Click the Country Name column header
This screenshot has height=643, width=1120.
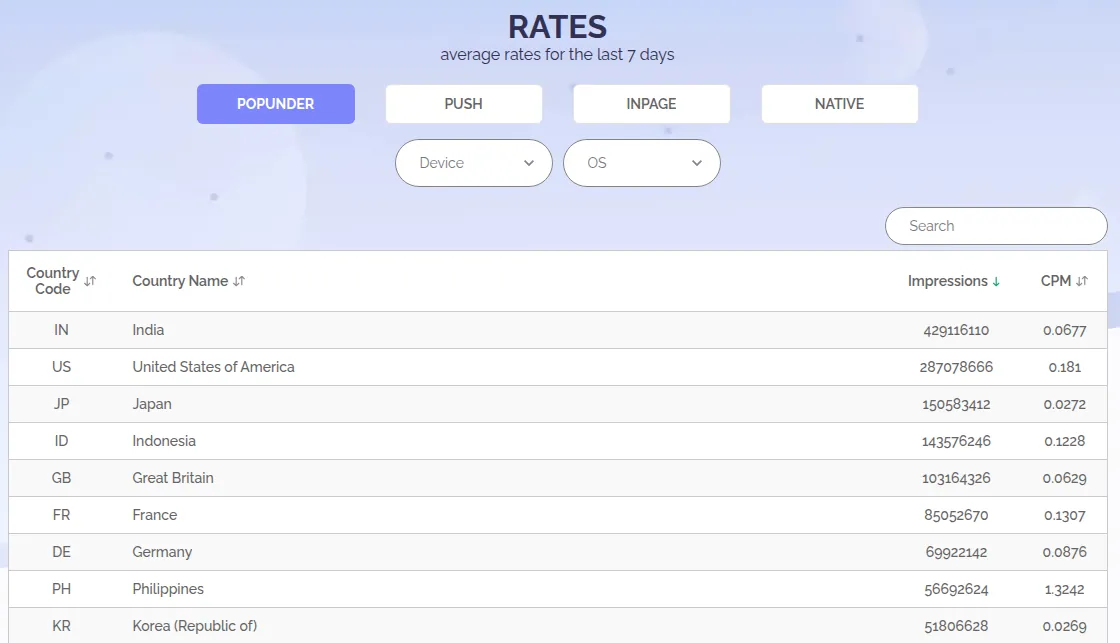[x=180, y=281]
